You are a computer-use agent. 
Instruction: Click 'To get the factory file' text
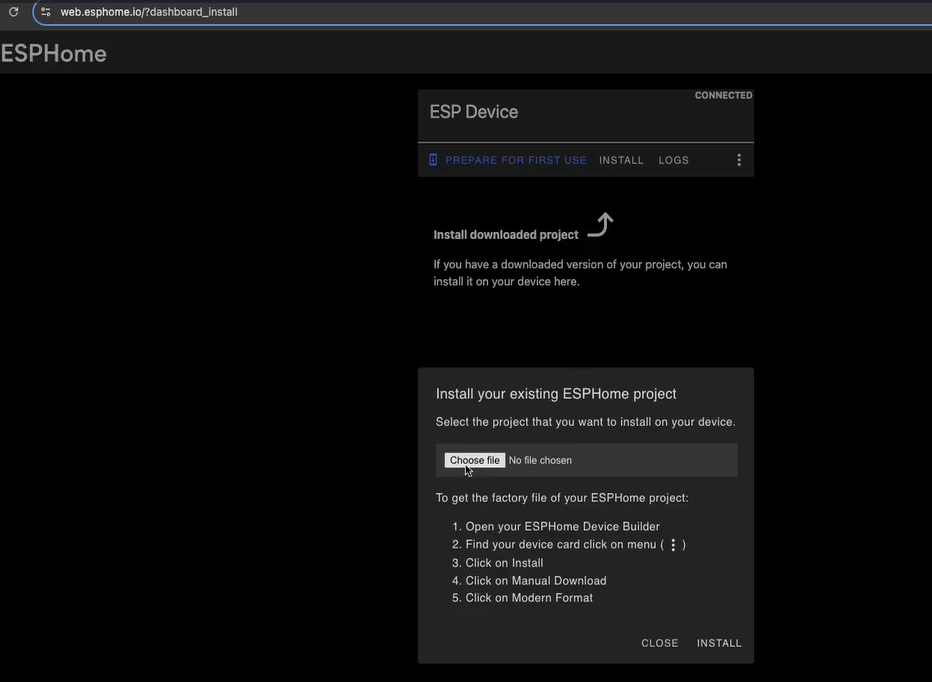pyautogui.click(x=562, y=498)
